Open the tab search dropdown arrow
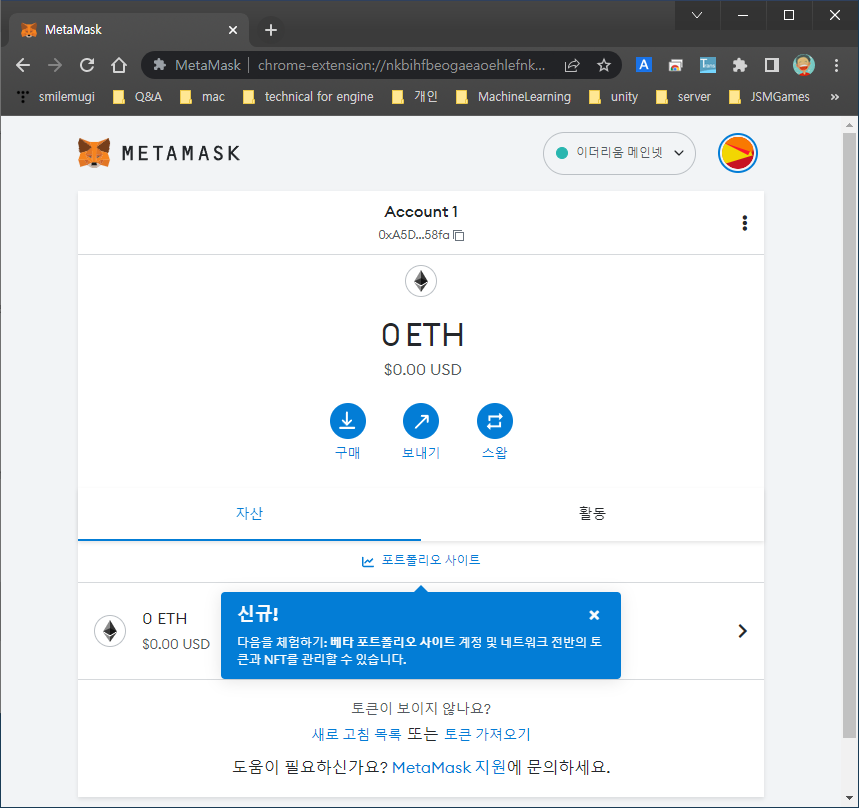This screenshot has height=808, width=859. pos(697,15)
